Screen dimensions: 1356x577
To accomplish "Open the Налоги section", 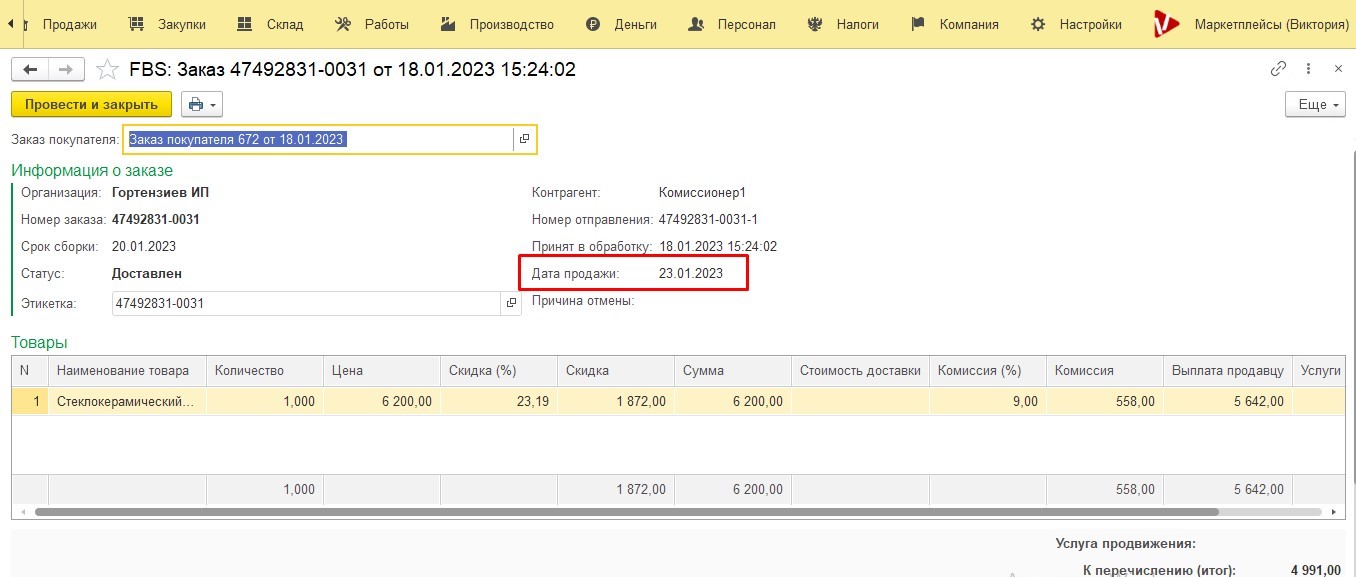I will coord(843,24).
